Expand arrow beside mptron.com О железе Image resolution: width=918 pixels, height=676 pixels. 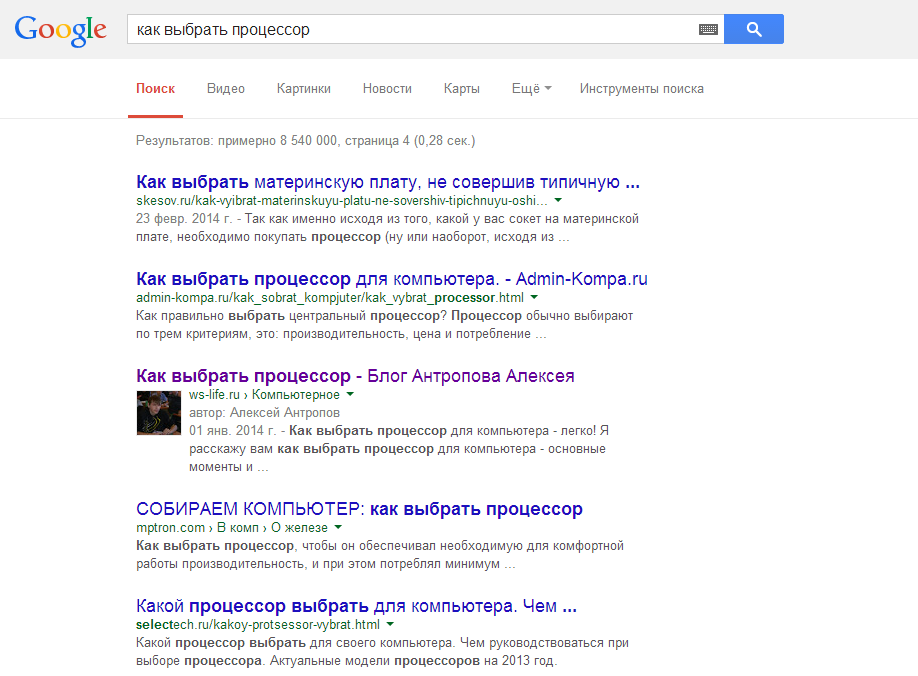338,527
